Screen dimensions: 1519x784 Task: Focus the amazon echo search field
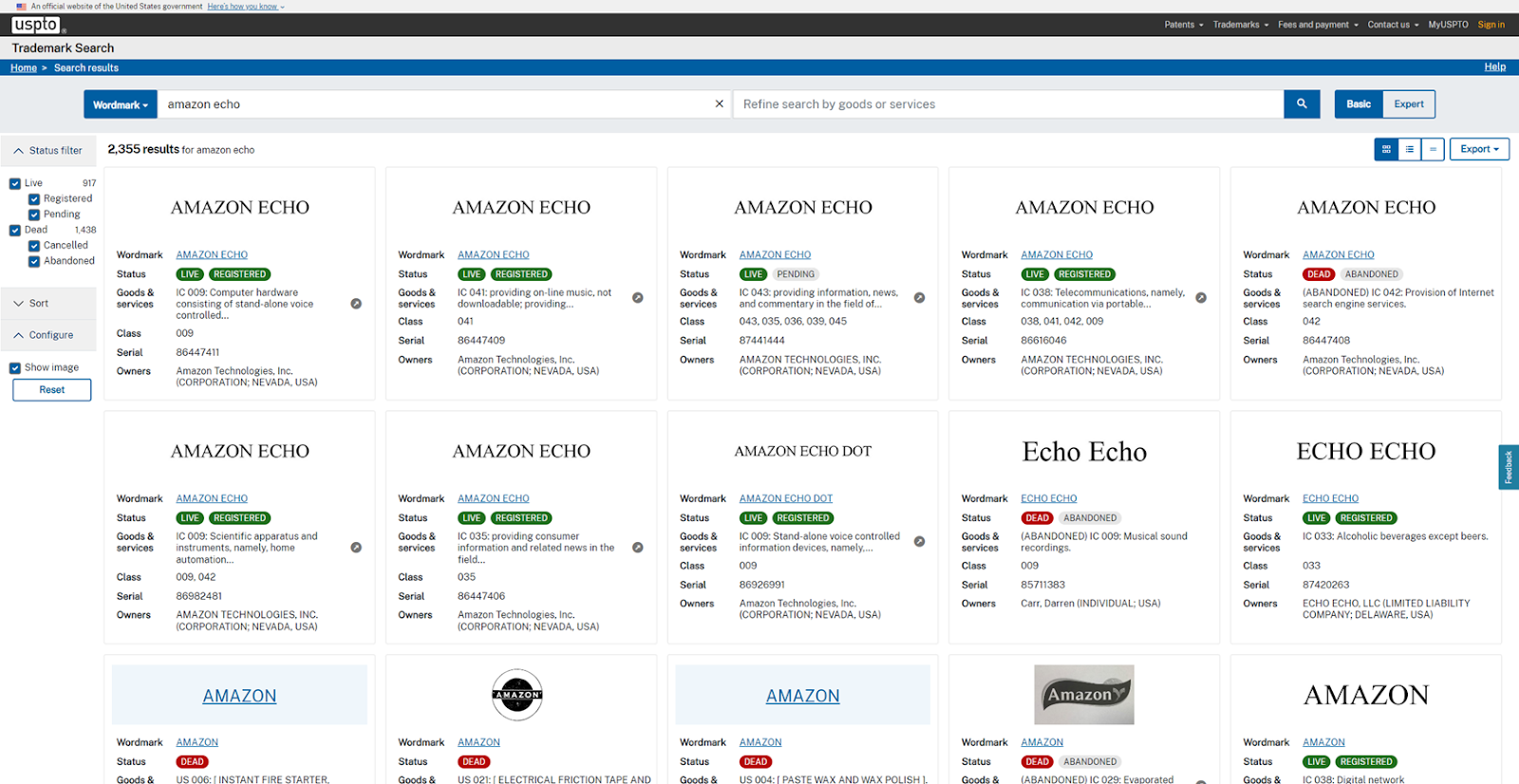437,104
